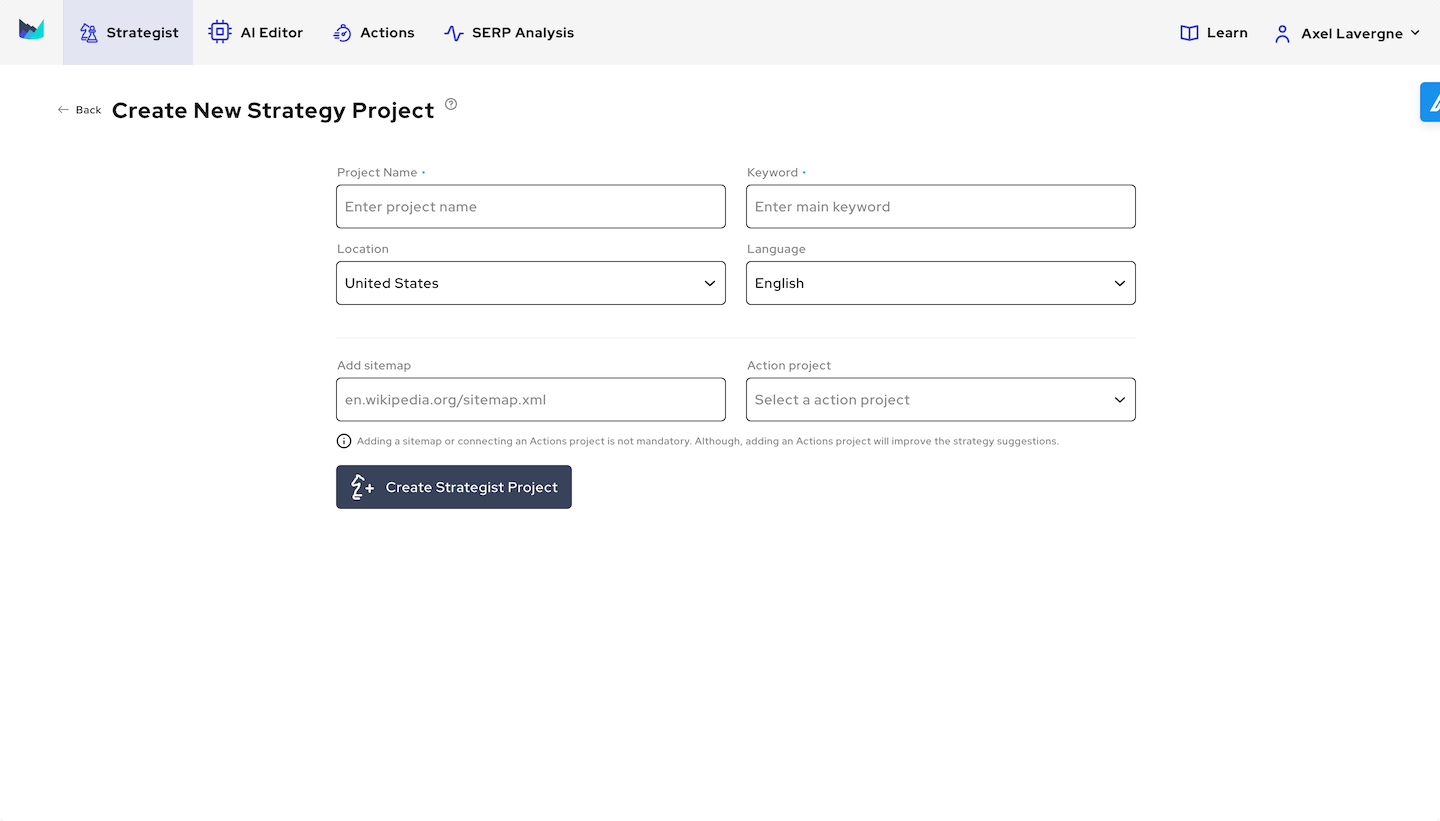Image resolution: width=1440 pixels, height=821 pixels.
Task: Click the SERP Analysis pulse icon
Action: tap(453, 33)
